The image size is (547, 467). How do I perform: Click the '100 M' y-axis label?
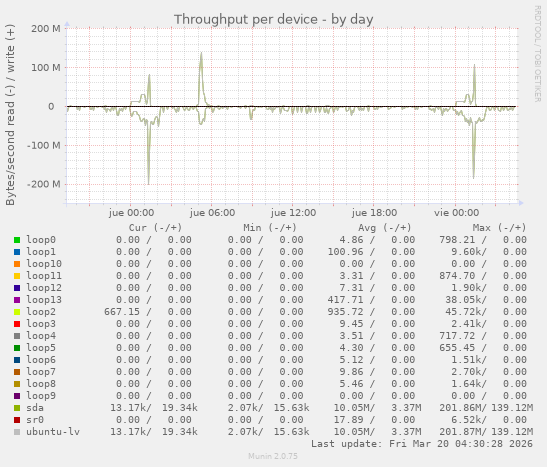tap(46, 68)
